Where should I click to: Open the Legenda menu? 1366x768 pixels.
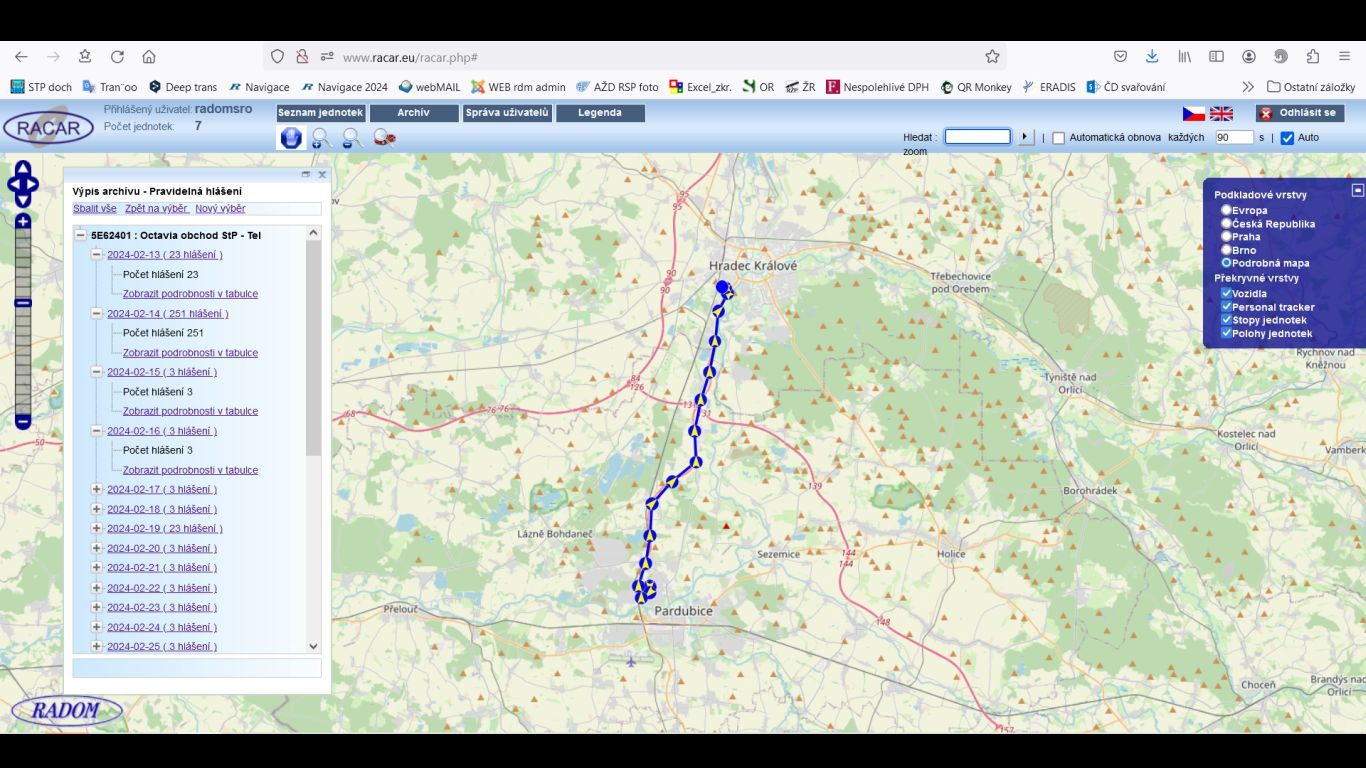coord(600,113)
